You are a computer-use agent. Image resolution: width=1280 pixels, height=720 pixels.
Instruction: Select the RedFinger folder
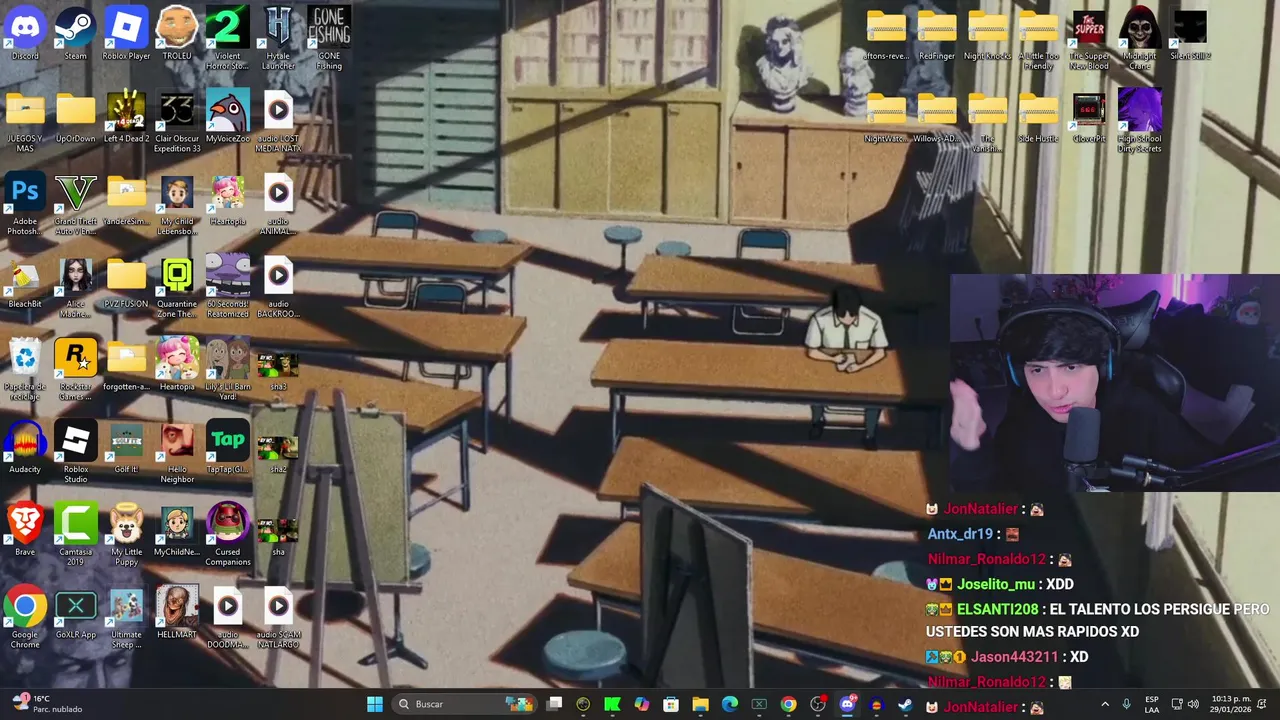coord(937,34)
